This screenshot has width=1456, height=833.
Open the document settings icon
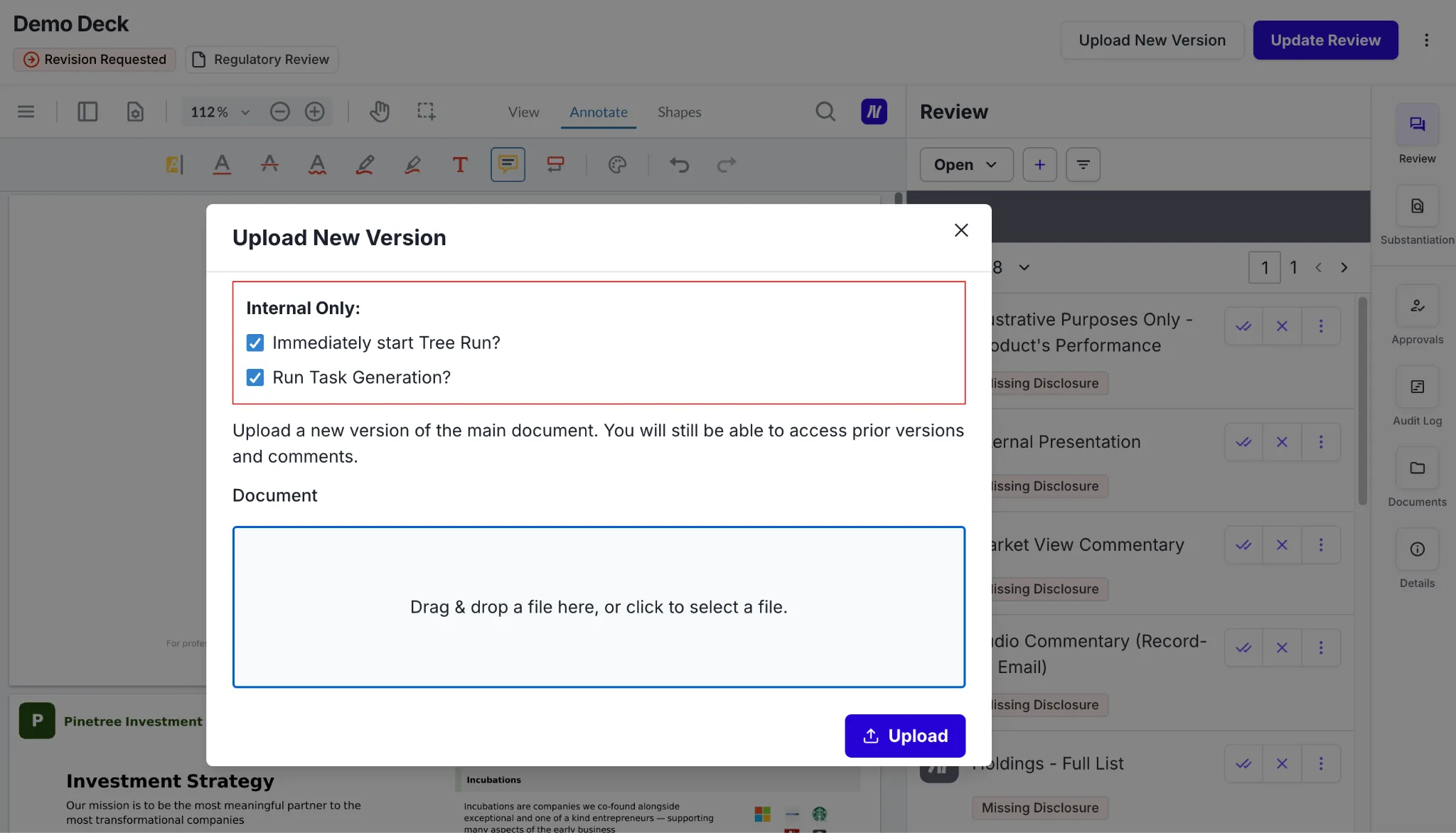pos(135,112)
